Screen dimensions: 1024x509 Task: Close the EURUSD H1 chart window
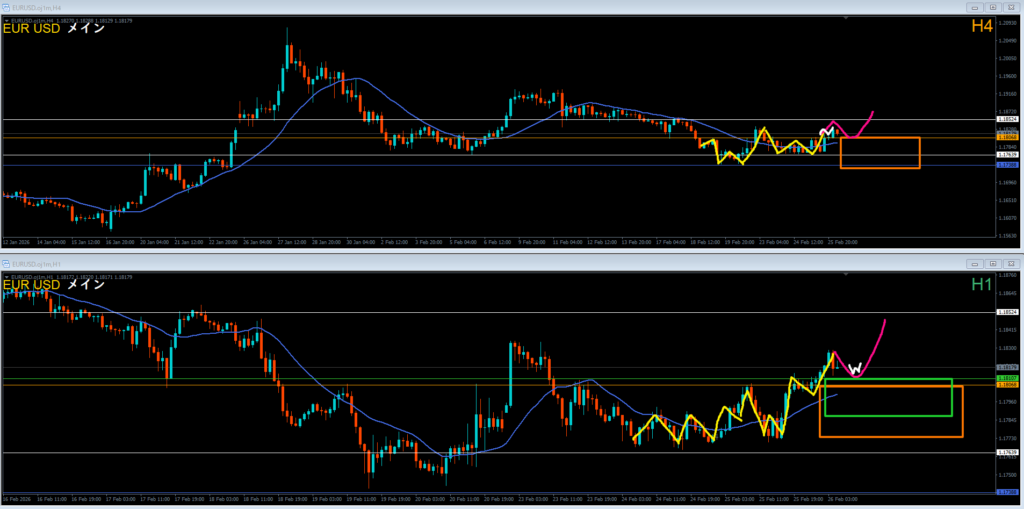1010,264
